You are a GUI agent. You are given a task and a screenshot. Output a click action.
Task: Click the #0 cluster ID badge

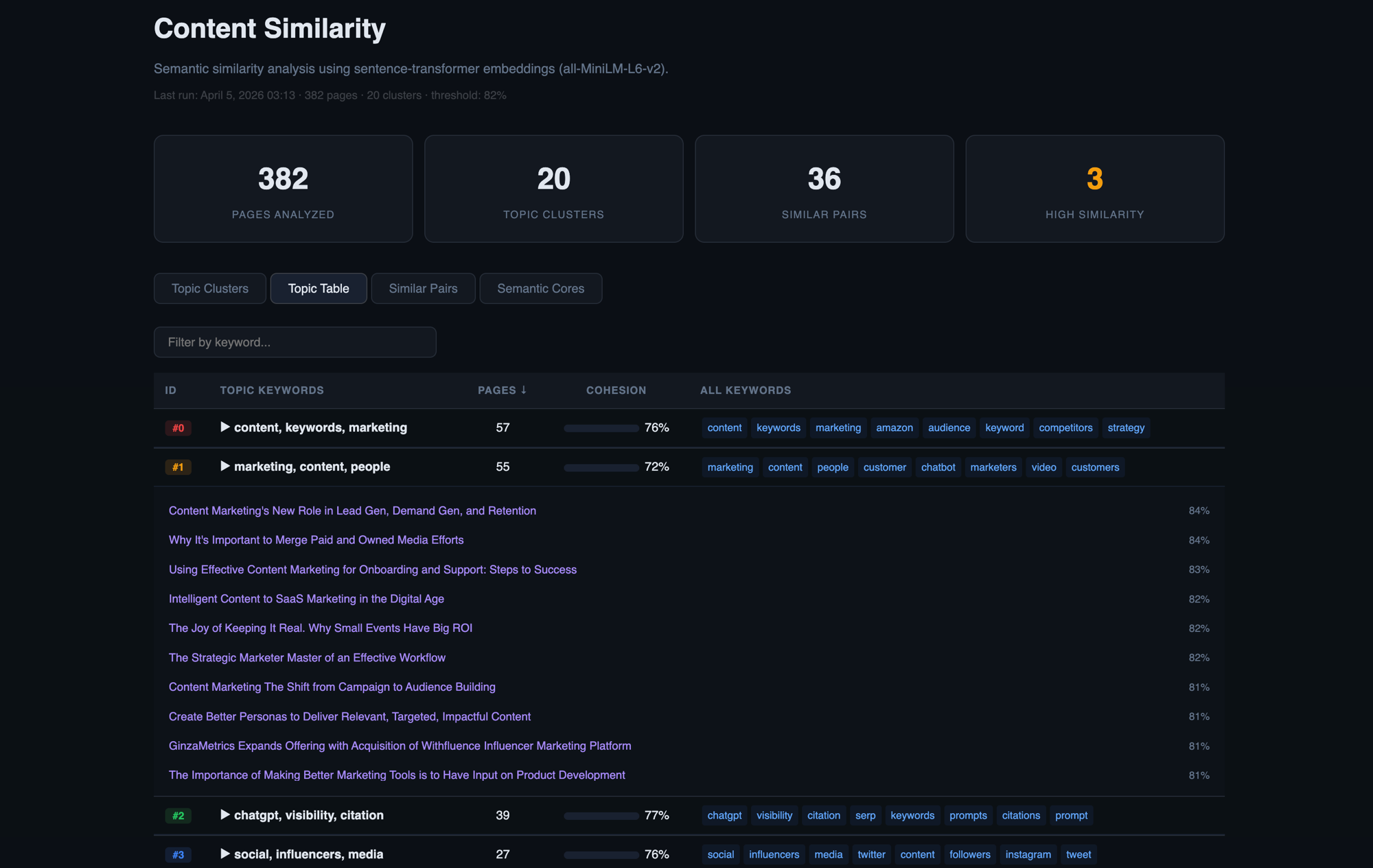(x=178, y=427)
